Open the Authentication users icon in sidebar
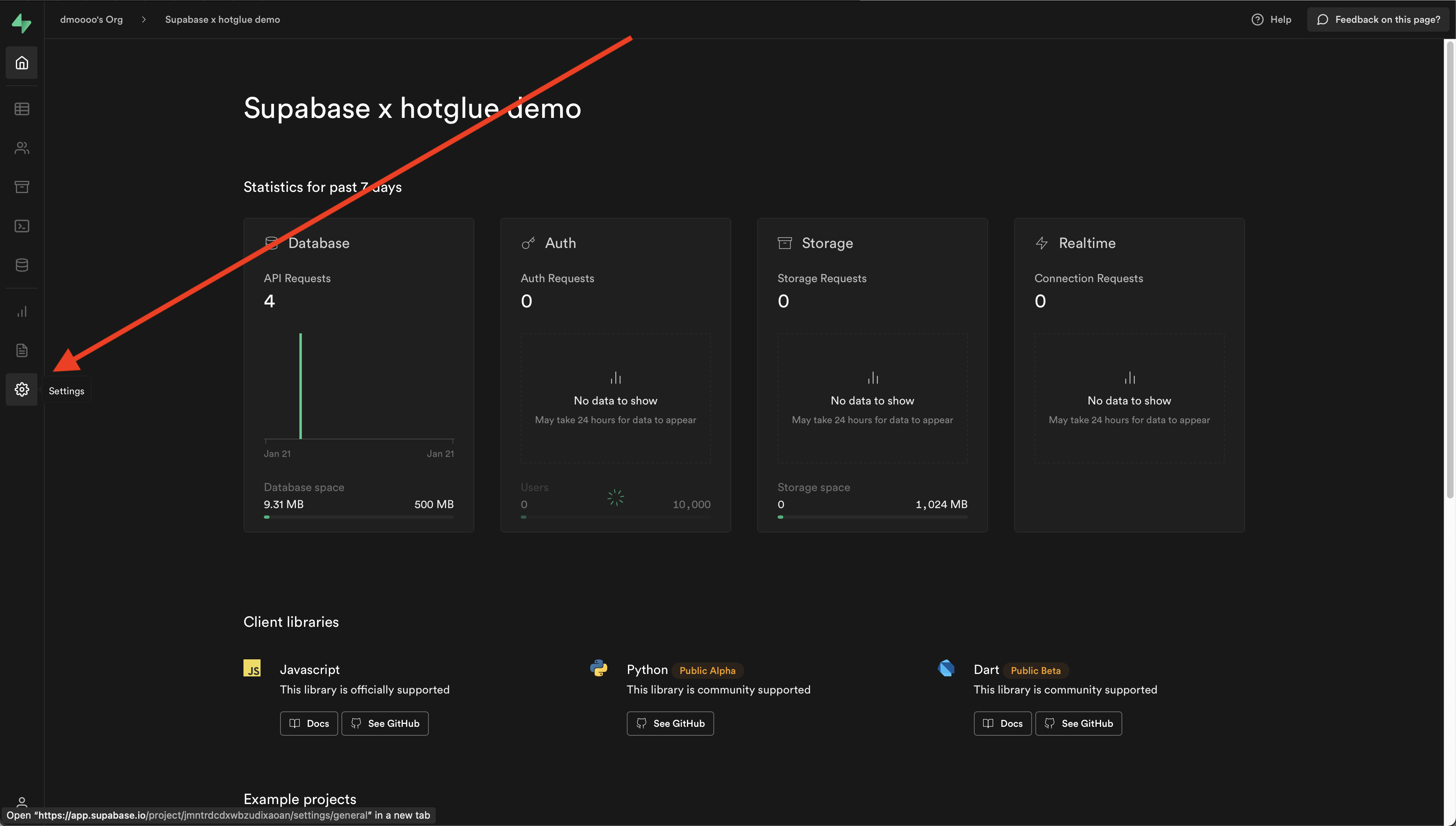Image resolution: width=1456 pixels, height=826 pixels. point(22,148)
